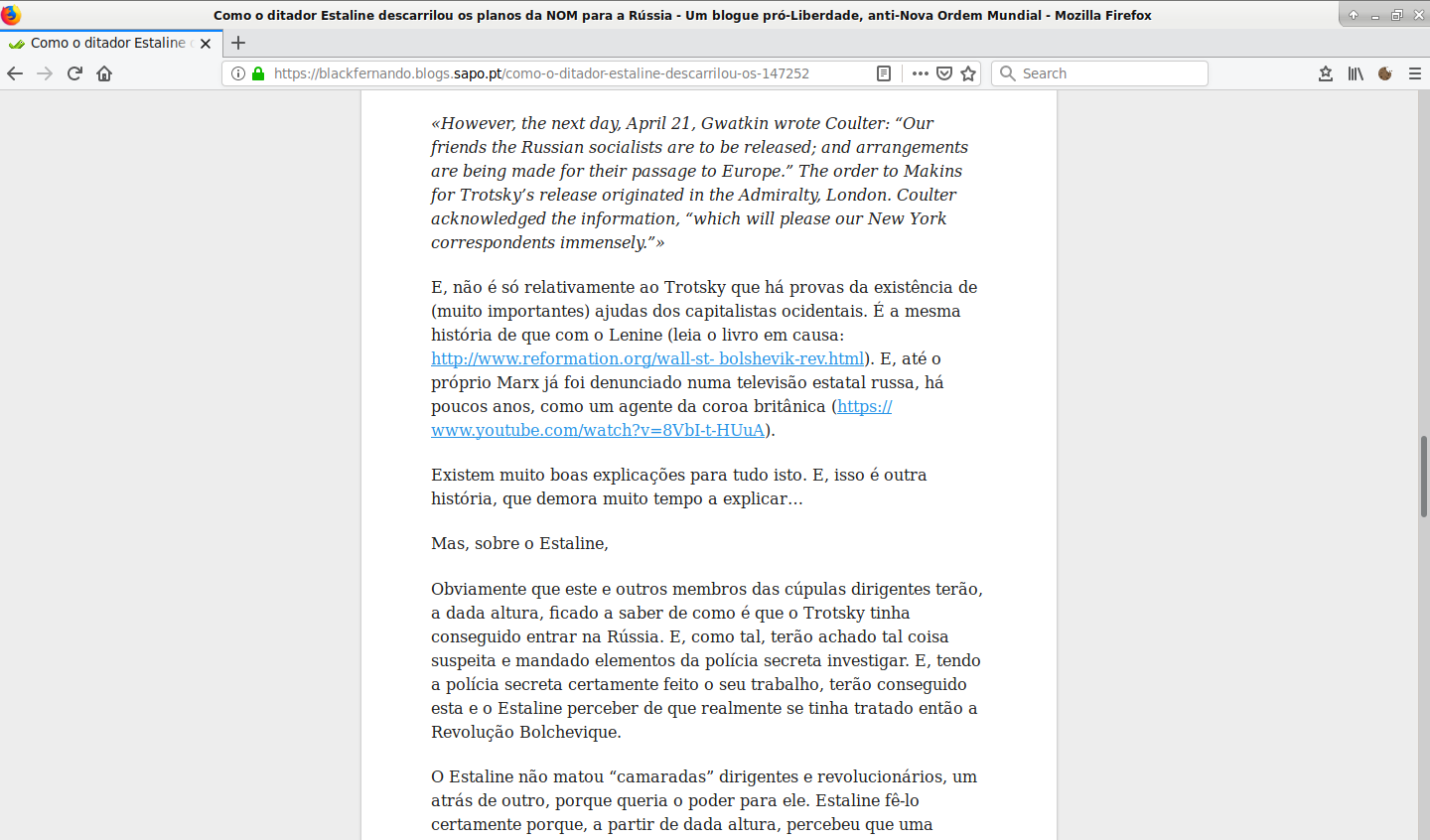Click the search magnifier icon

tap(1008, 73)
